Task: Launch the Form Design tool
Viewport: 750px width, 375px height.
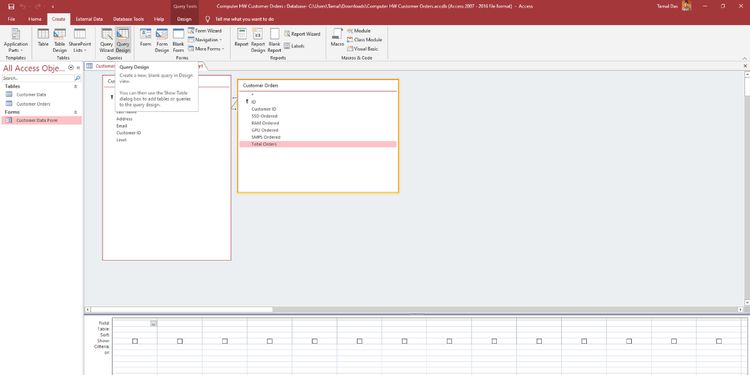Action: point(162,40)
